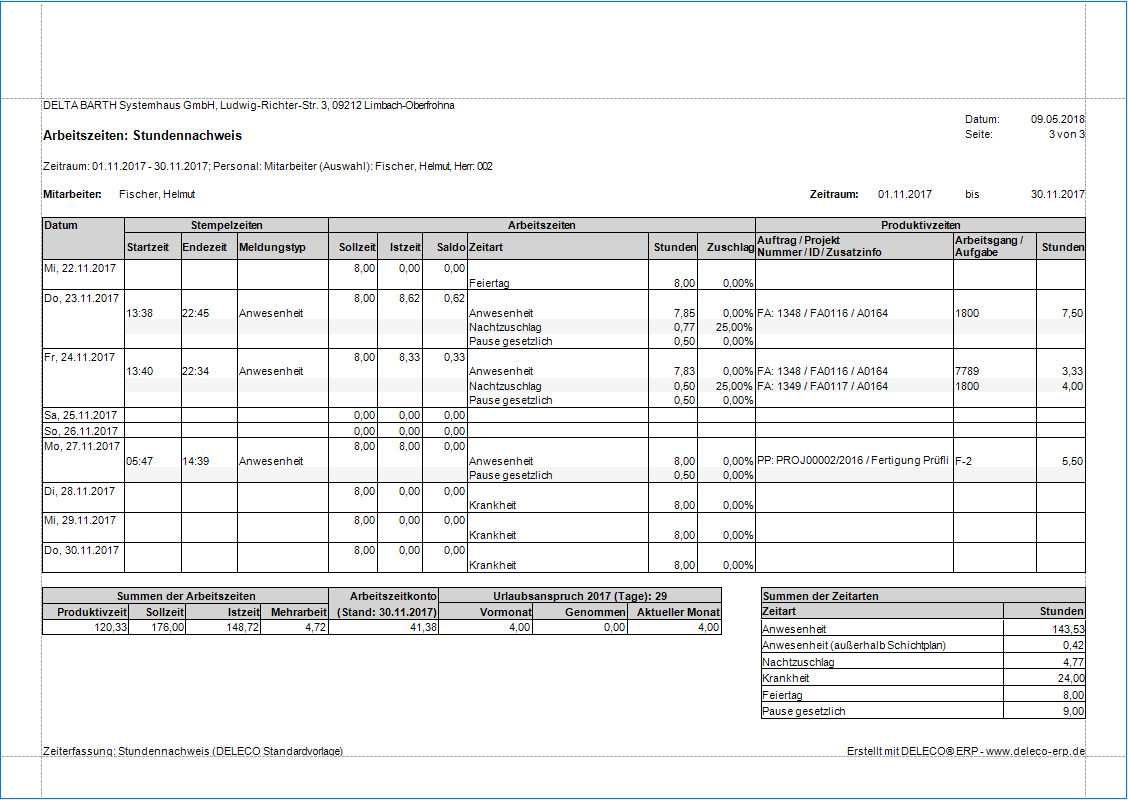Click the "Zuschlag" column header

tap(729, 247)
